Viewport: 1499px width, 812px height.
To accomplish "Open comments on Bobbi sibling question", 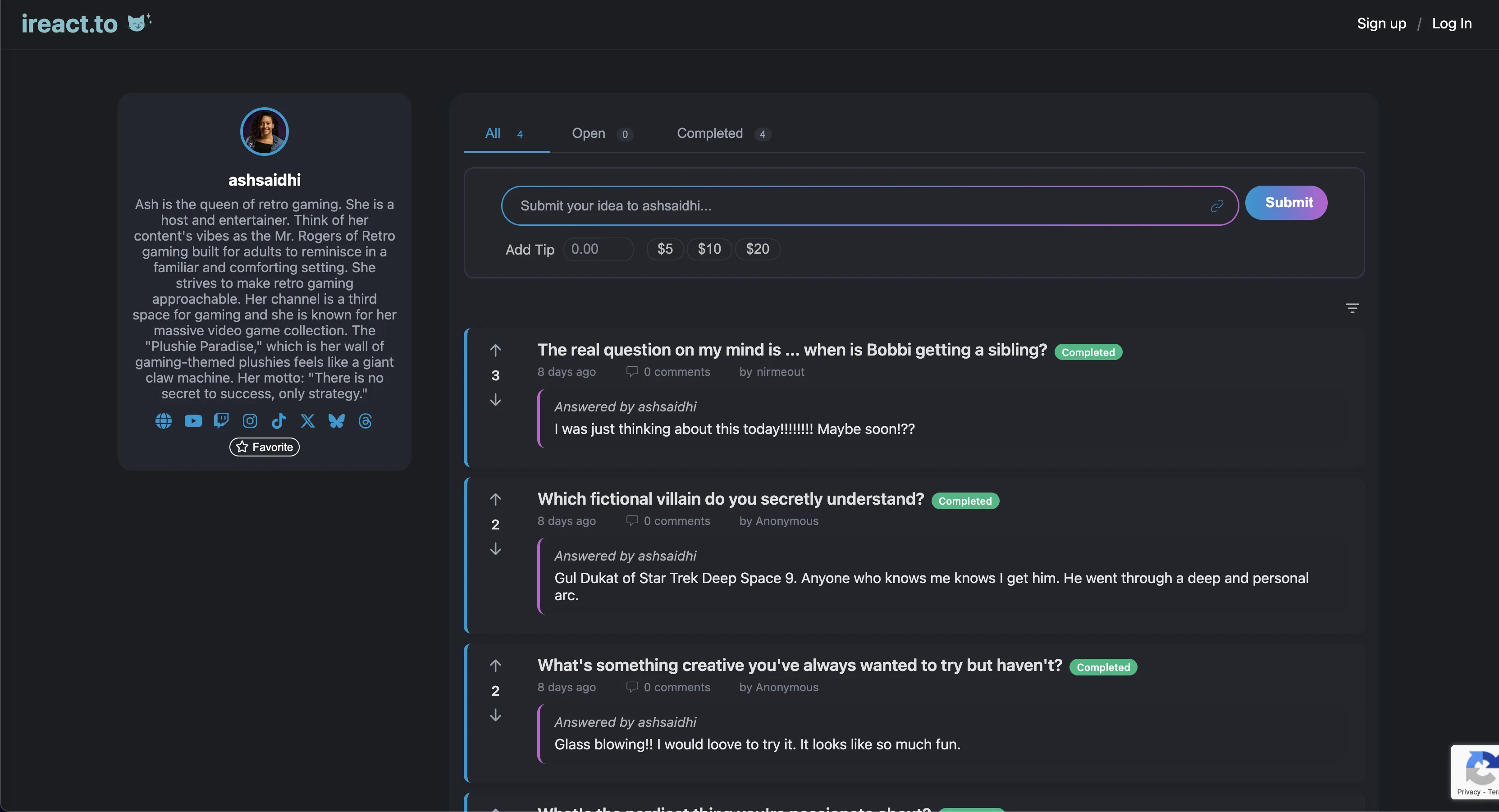I will coord(668,372).
